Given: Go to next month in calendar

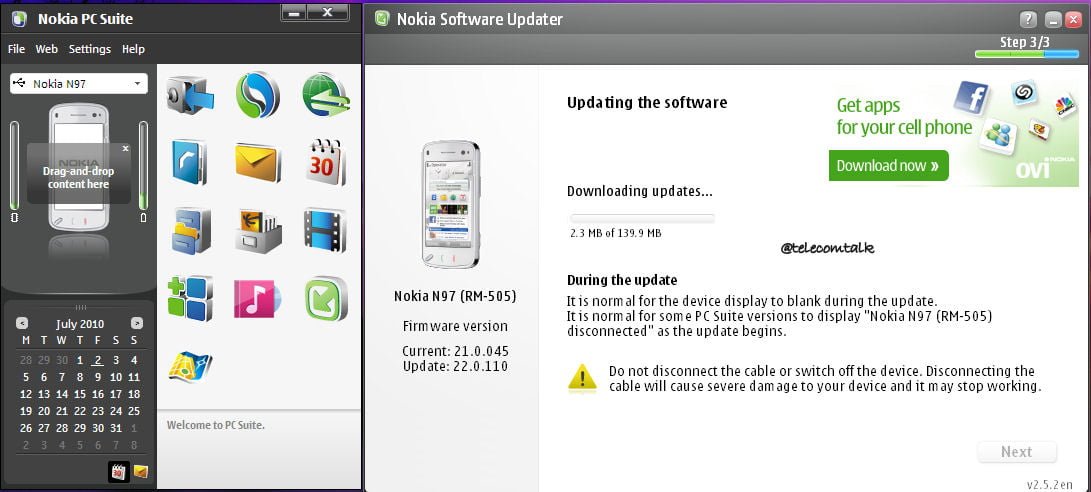Looking at the screenshot, I should [x=136, y=324].
